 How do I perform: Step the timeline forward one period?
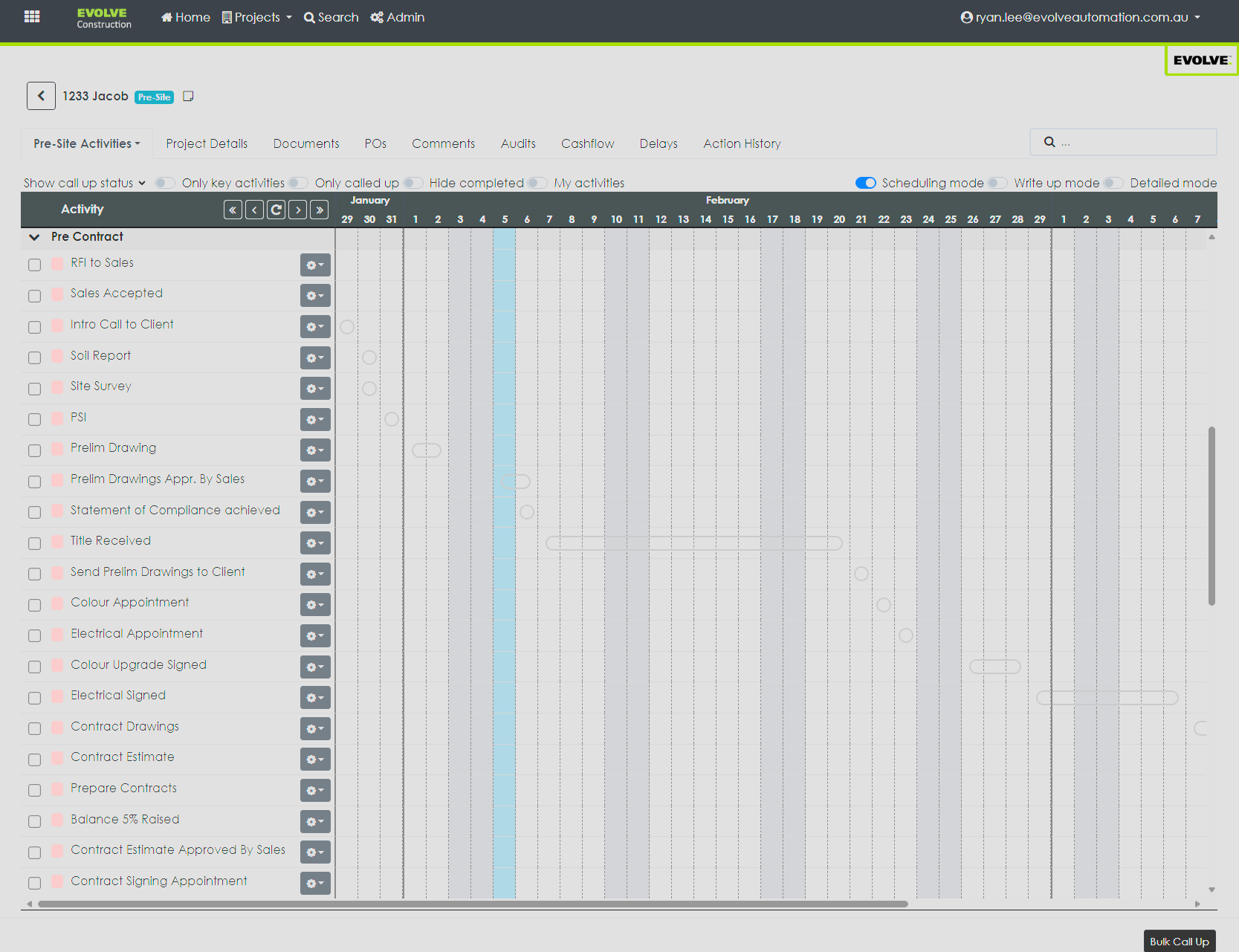pos(298,210)
